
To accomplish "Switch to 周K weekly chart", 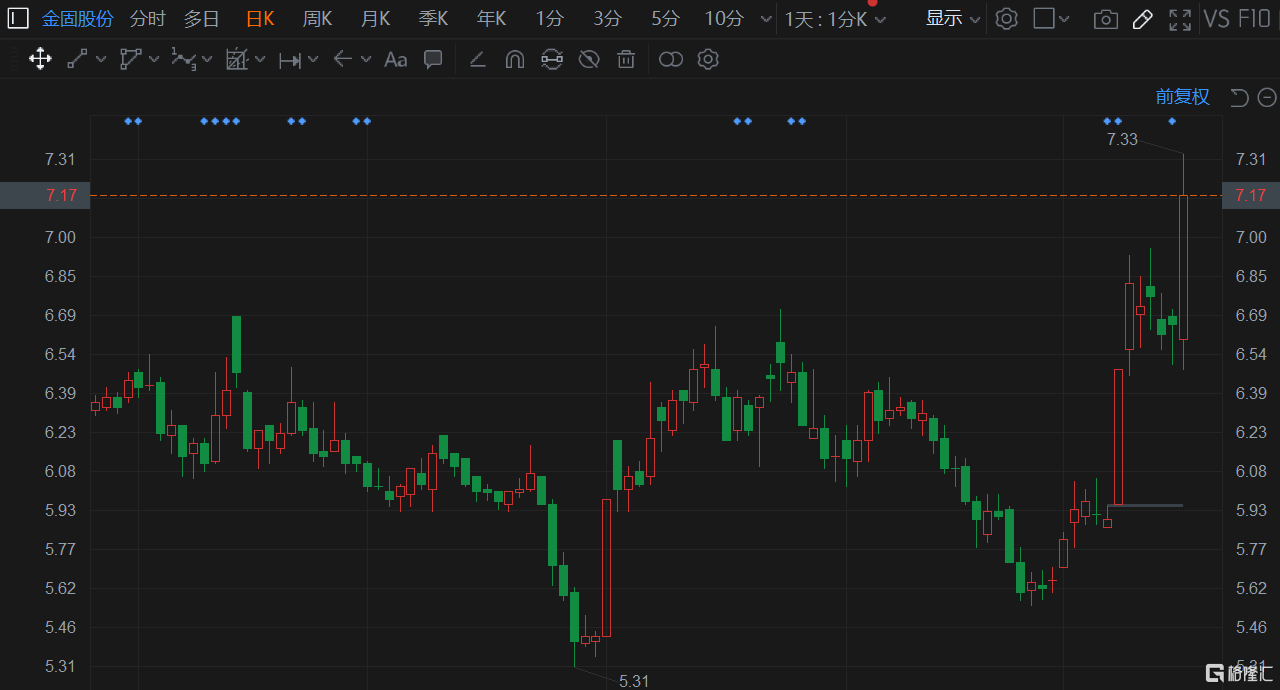I will 318,18.
